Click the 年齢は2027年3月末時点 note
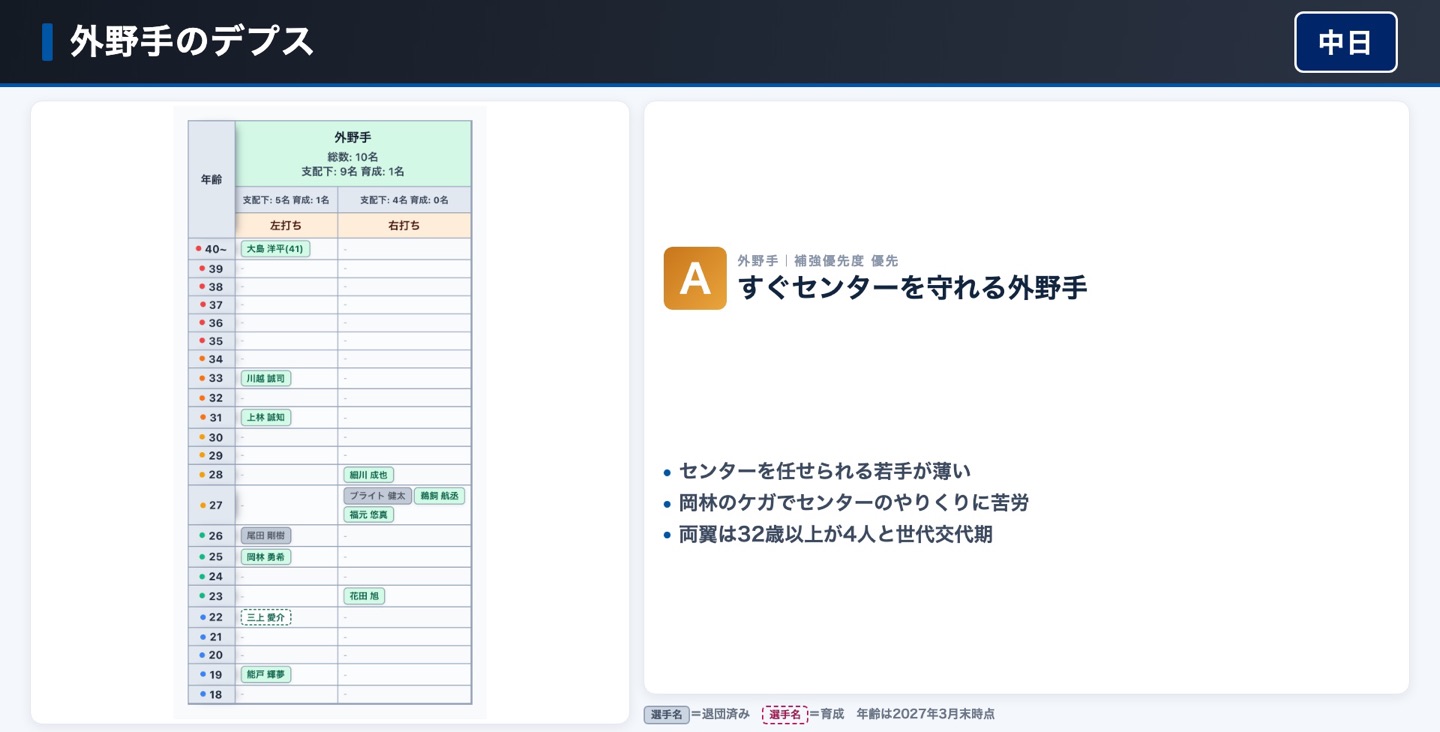The width and height of the screenshot is (1440, 732). pos(925,714)
